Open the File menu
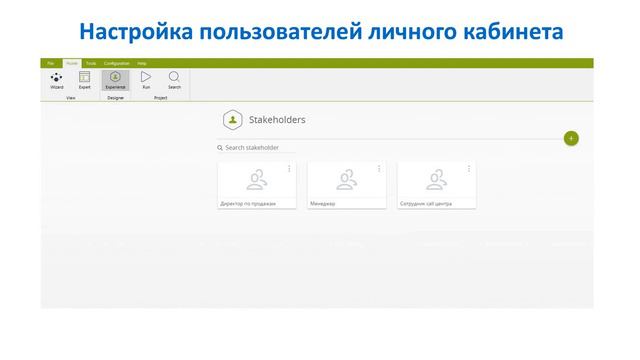 [x=51, y=63]
